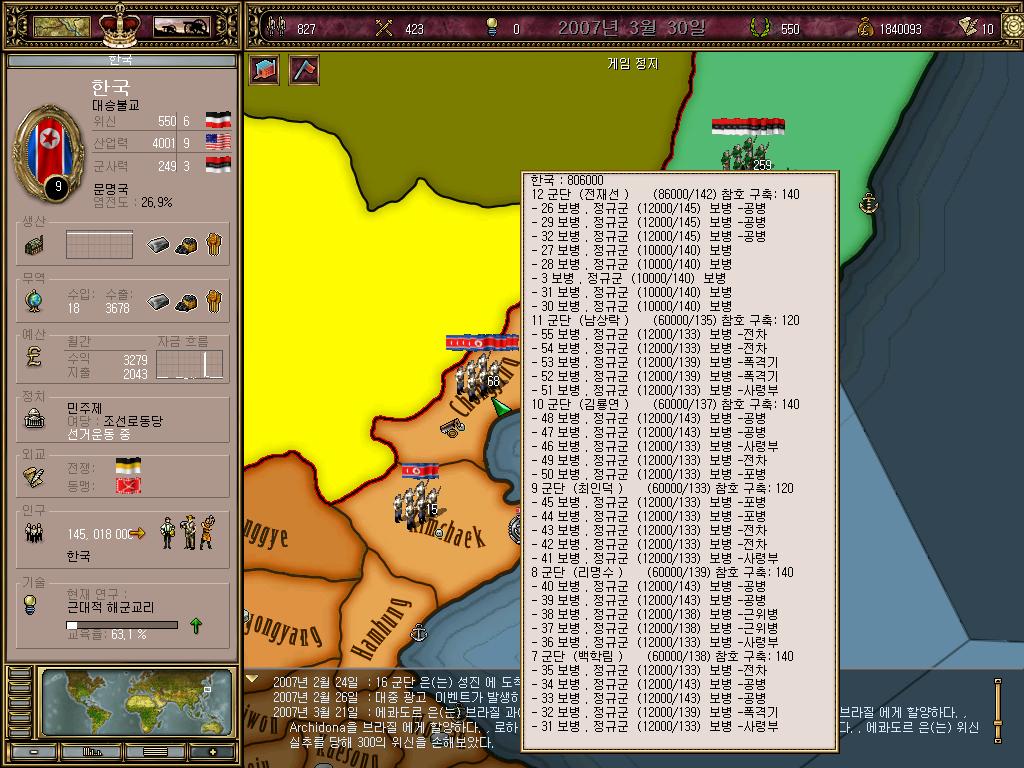Open the production factory icon under 생산

[34, 246]
